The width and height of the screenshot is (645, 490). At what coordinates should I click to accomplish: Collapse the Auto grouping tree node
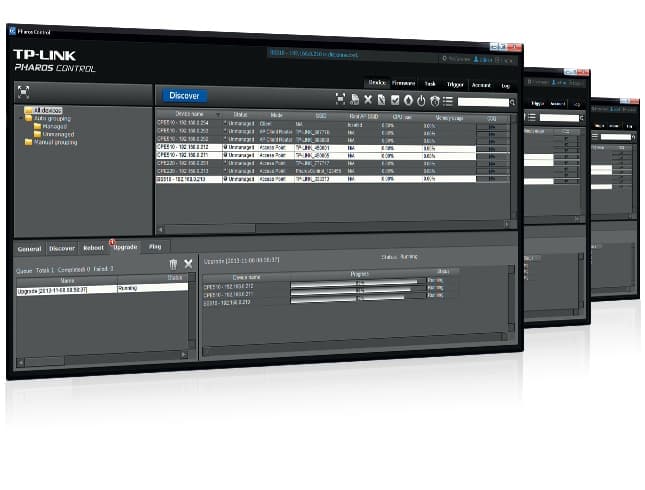tap(23, 118)
